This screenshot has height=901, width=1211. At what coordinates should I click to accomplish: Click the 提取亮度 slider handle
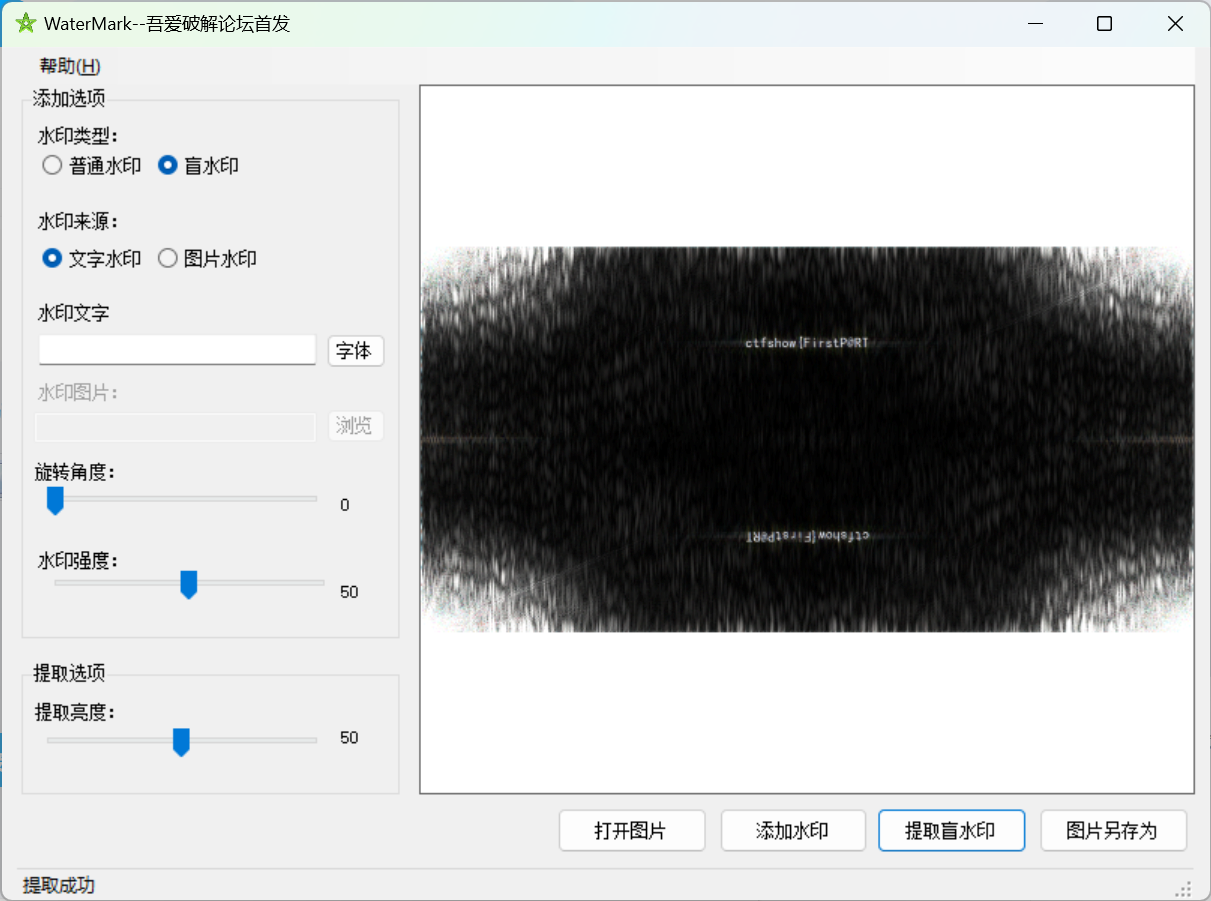[x=181, y=741]
